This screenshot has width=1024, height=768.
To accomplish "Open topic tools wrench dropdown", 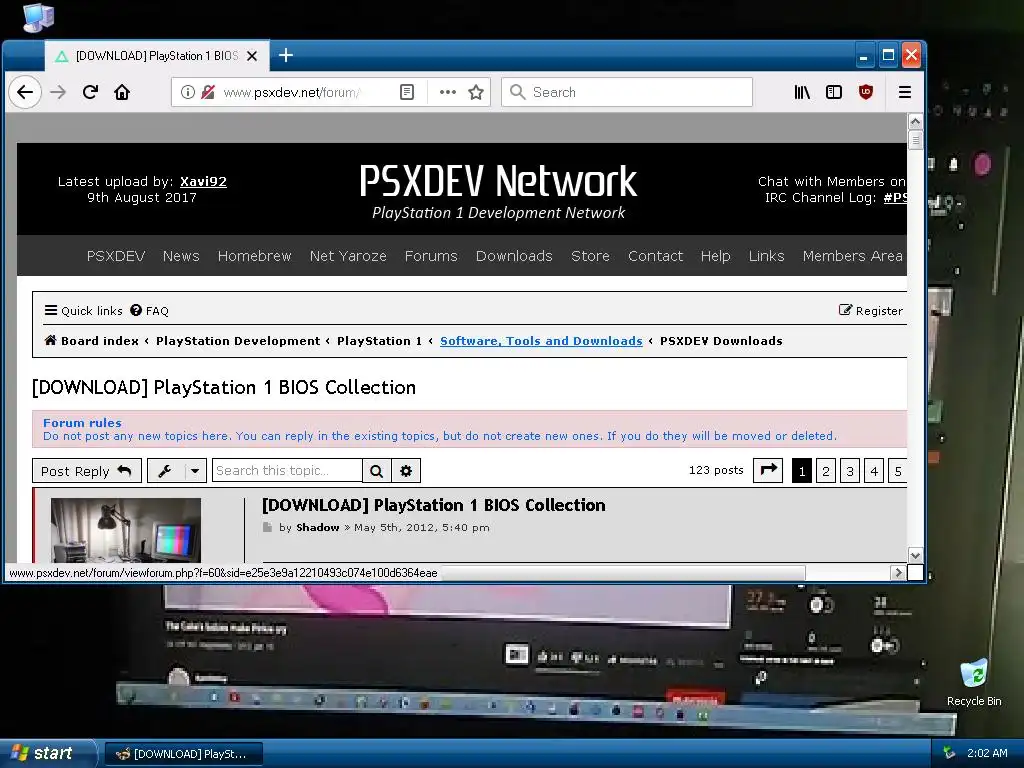I will [177, 471].
